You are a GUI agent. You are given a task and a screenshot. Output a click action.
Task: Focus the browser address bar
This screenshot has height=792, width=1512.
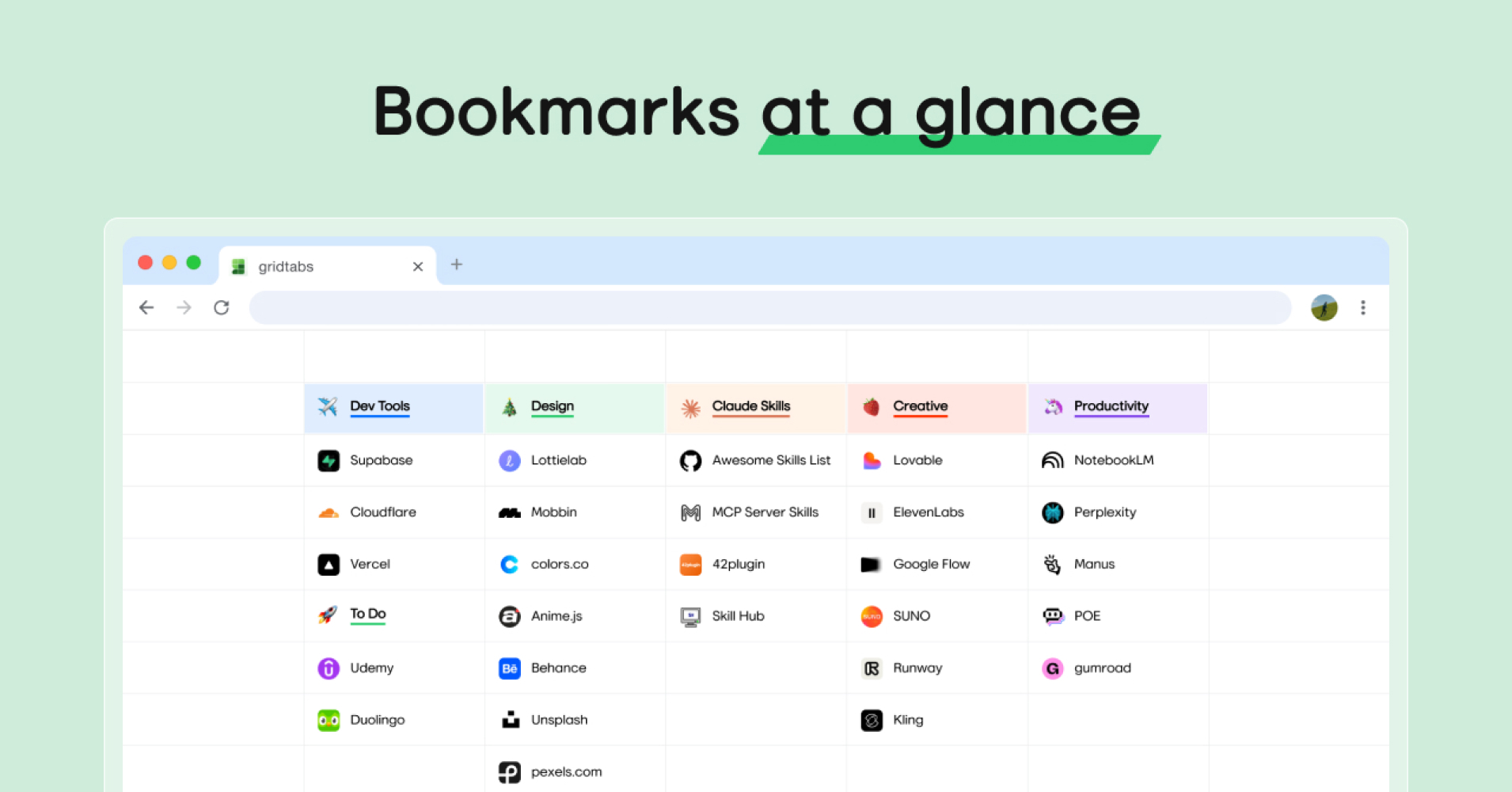[x=770, y=308]
